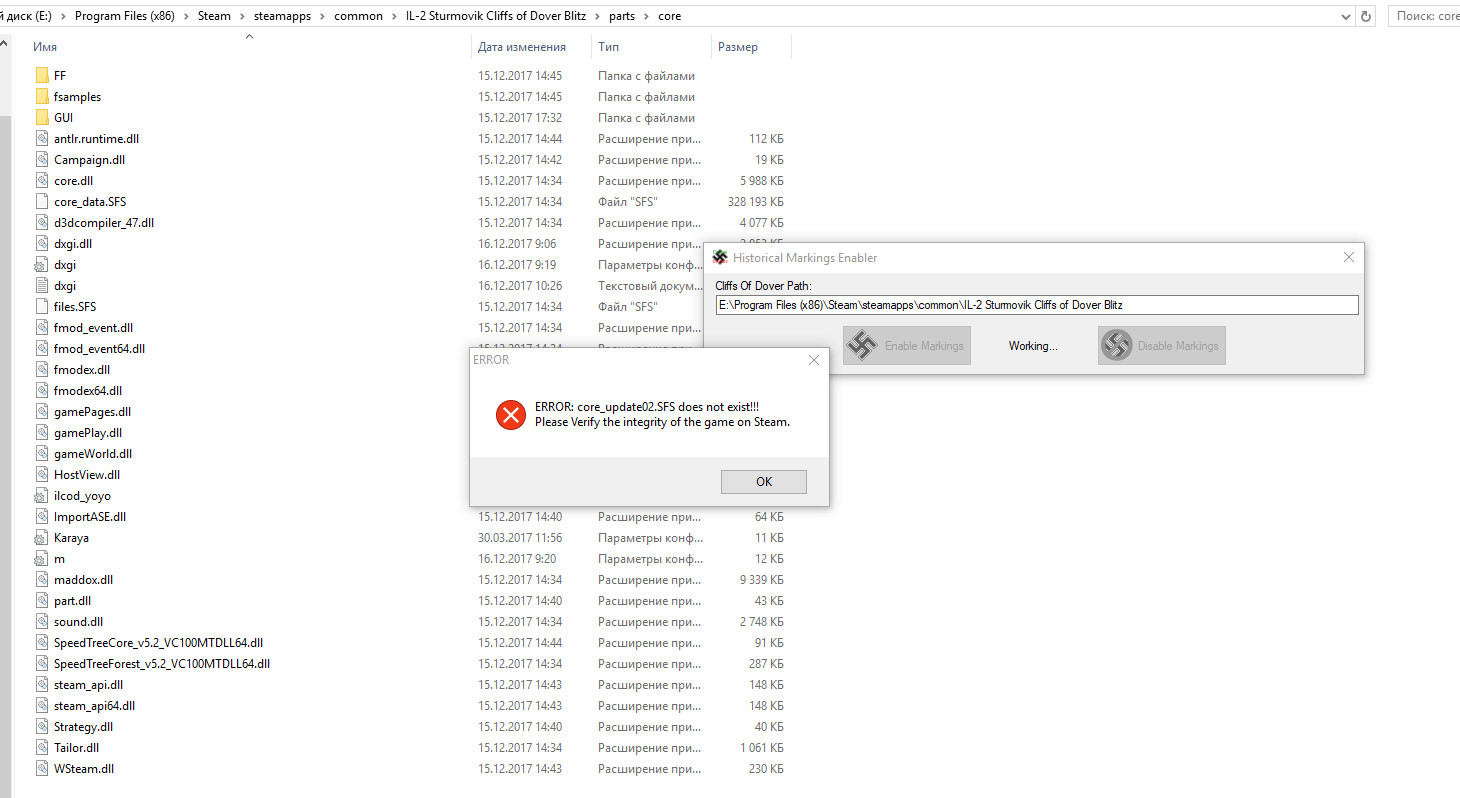
Task: Select core_data.SFS file icon
Action: (x=41, y=202)
